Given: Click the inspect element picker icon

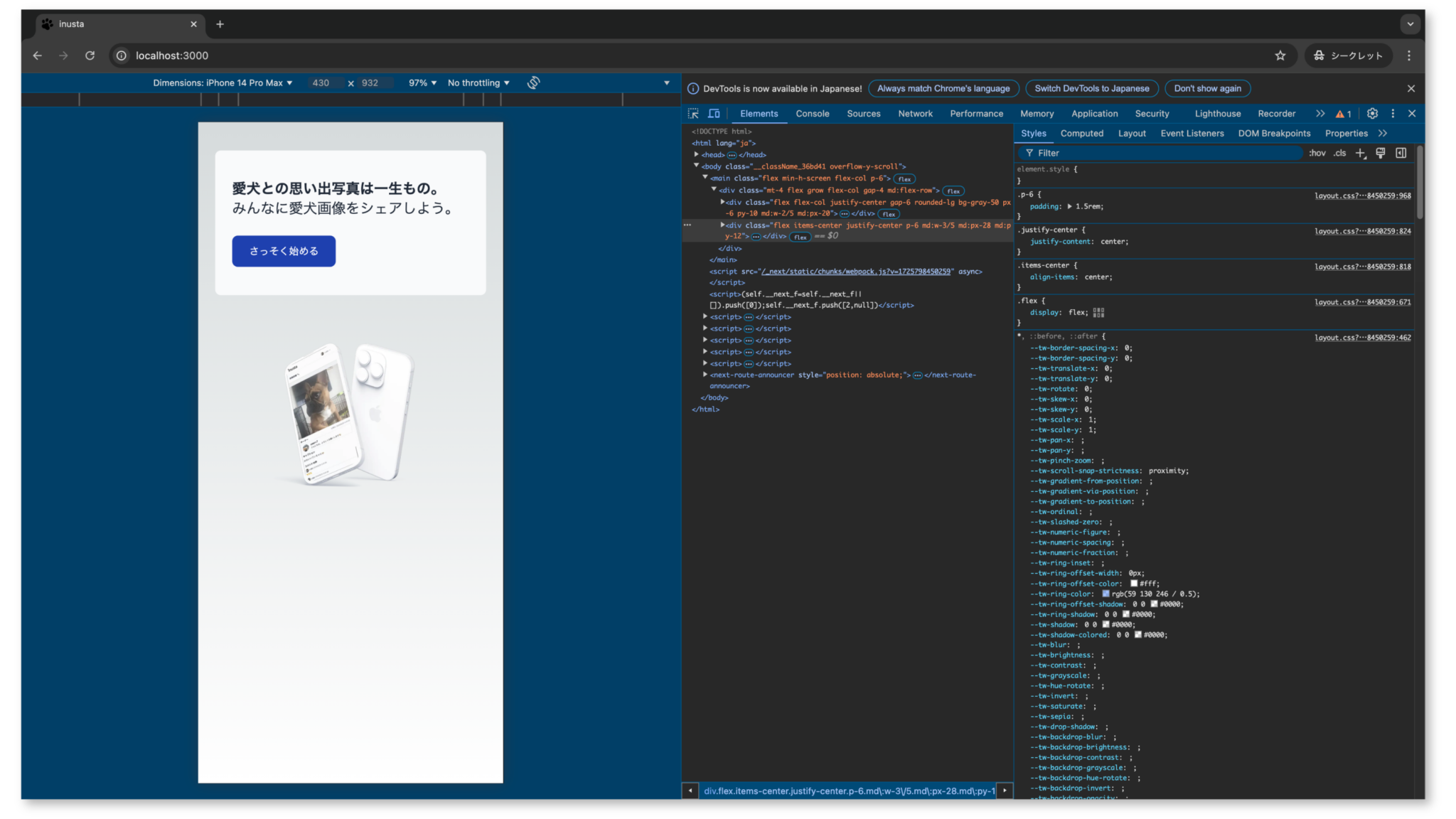Looking at the screenshot, I should pyautogui.click(x=693, y=114).
